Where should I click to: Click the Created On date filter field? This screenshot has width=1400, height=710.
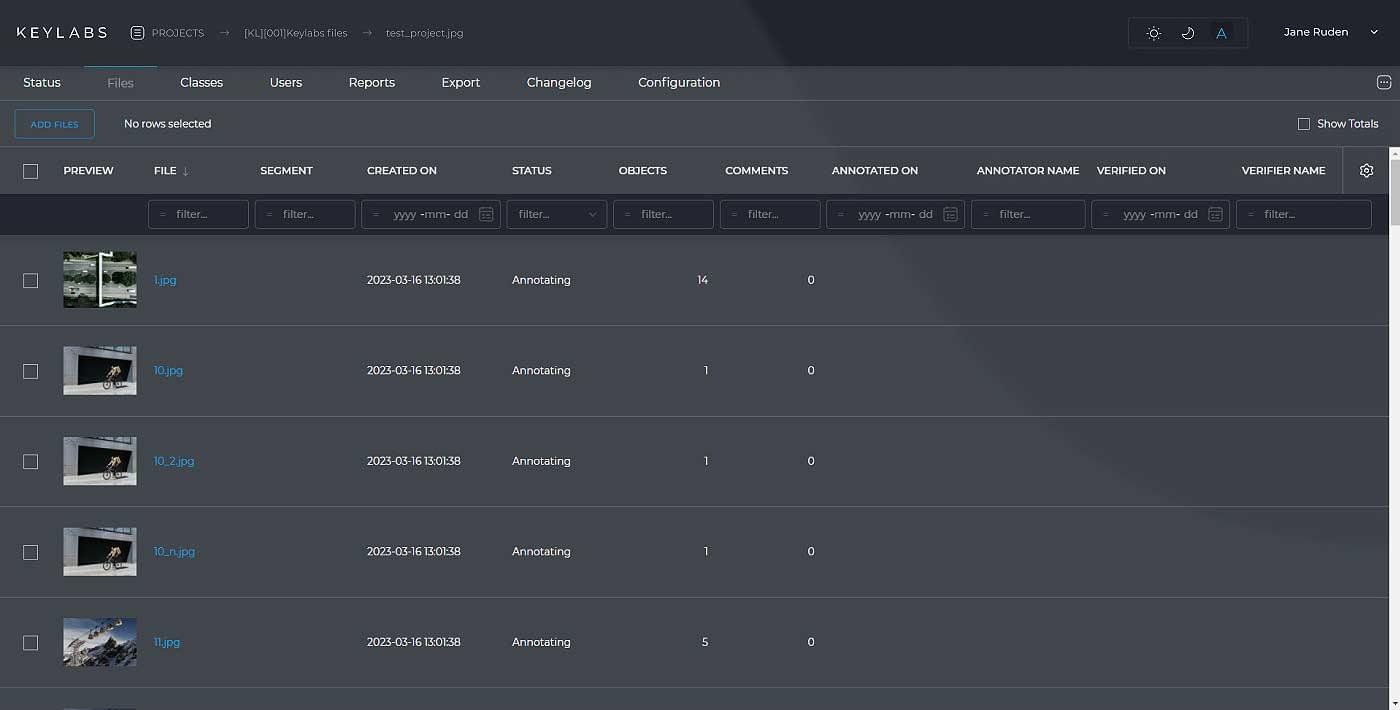[x=430, y=214]
